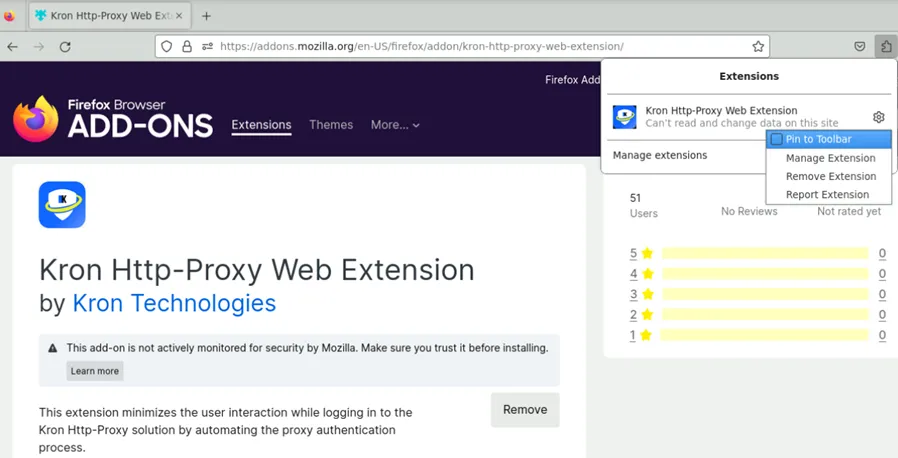Click Kron extension icon in Extensions panel

pyautogui.click(x=624, y=117)
